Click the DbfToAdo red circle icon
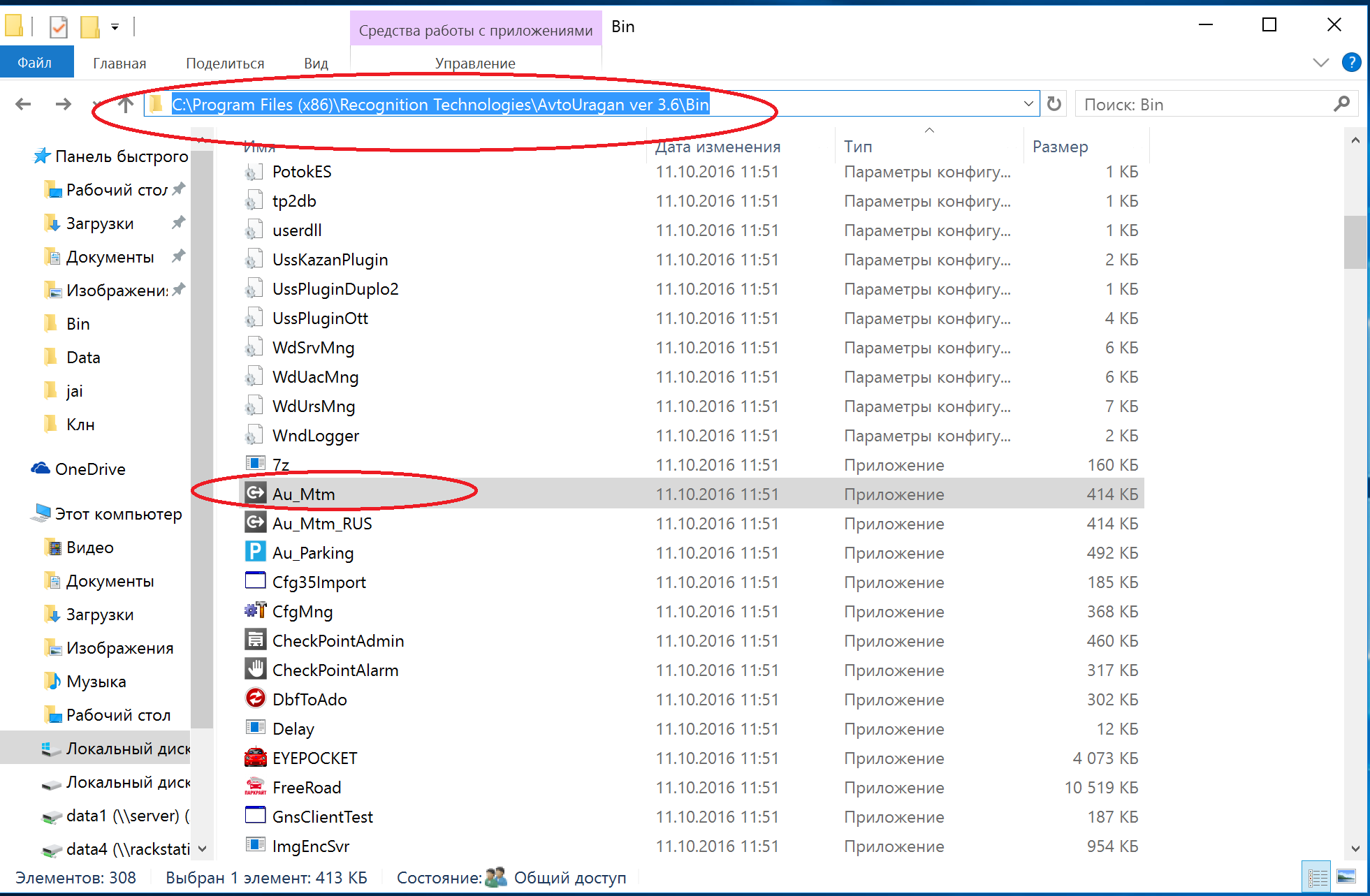 pos(255,699)
